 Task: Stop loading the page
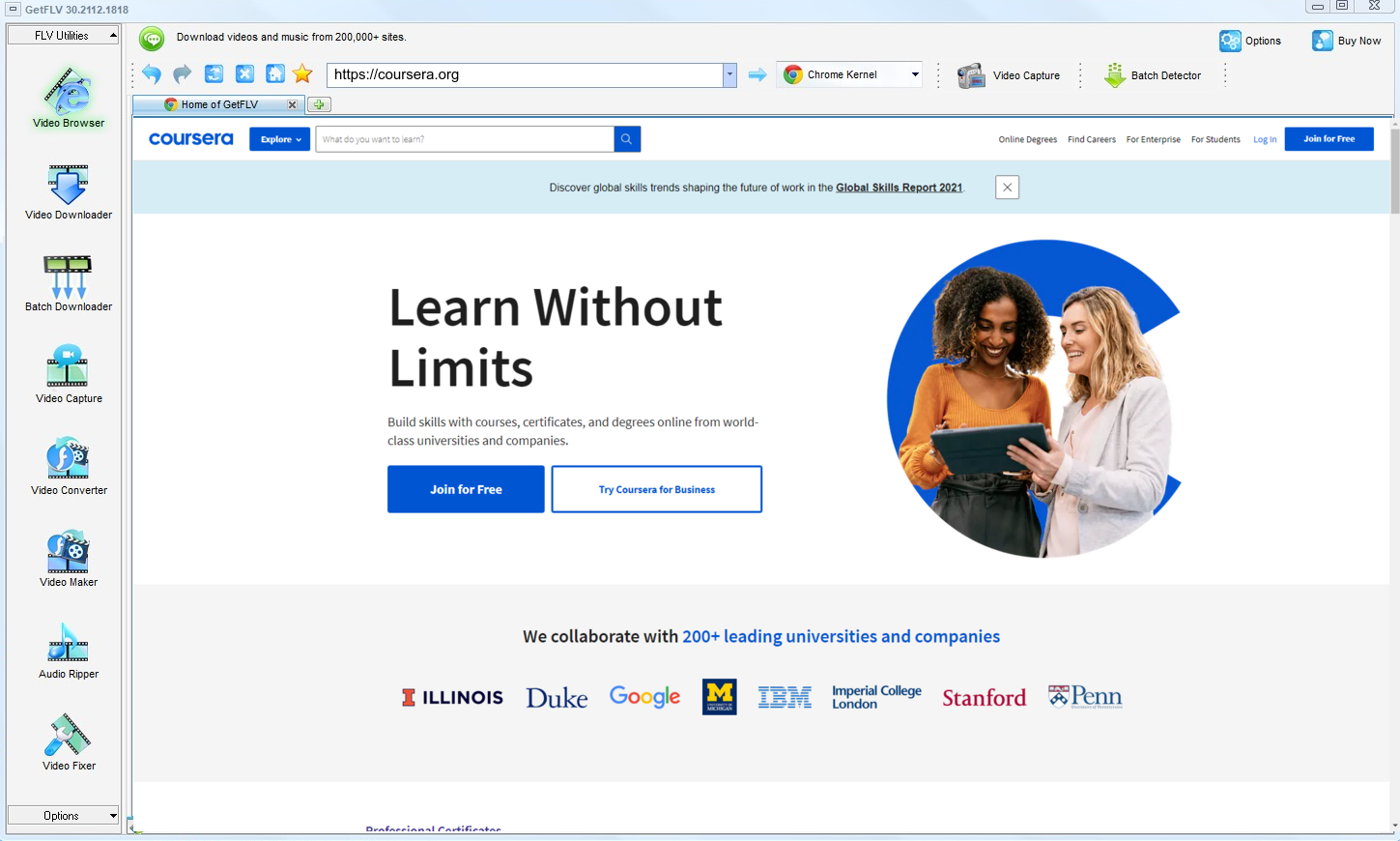244,74
